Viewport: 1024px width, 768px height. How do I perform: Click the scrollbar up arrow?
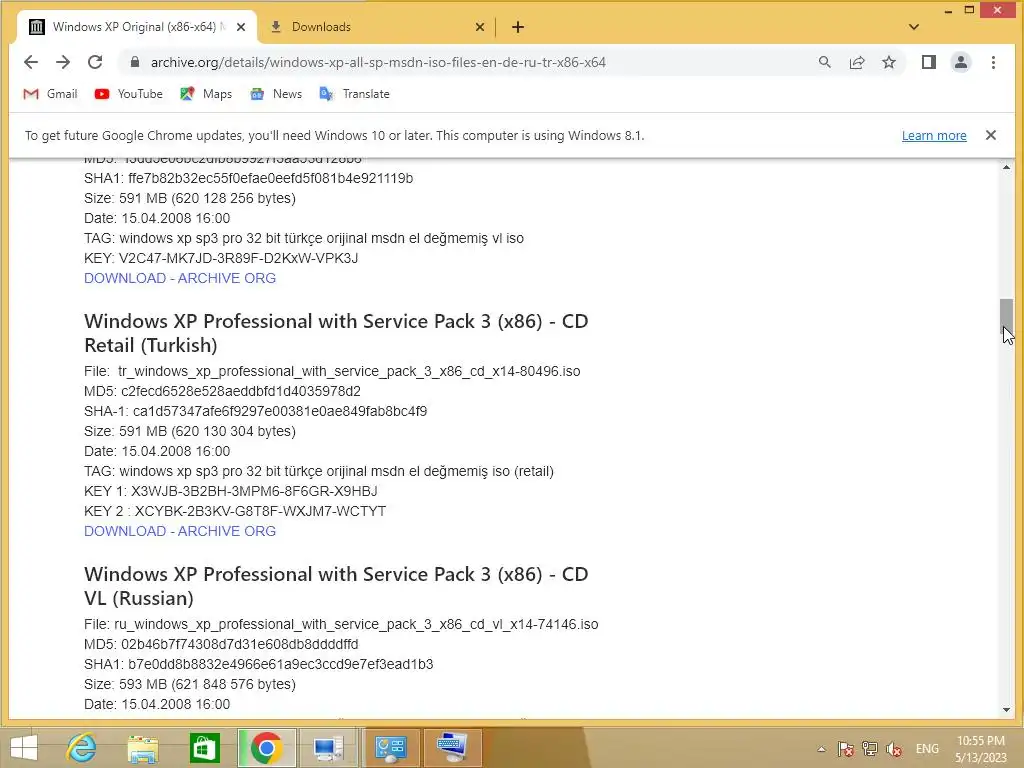[x=1006, y=167]
